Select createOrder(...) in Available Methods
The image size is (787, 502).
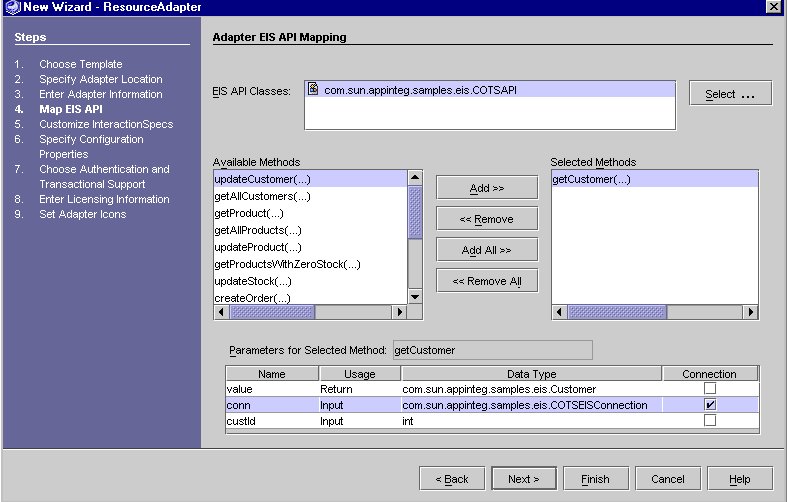[310, 298]
